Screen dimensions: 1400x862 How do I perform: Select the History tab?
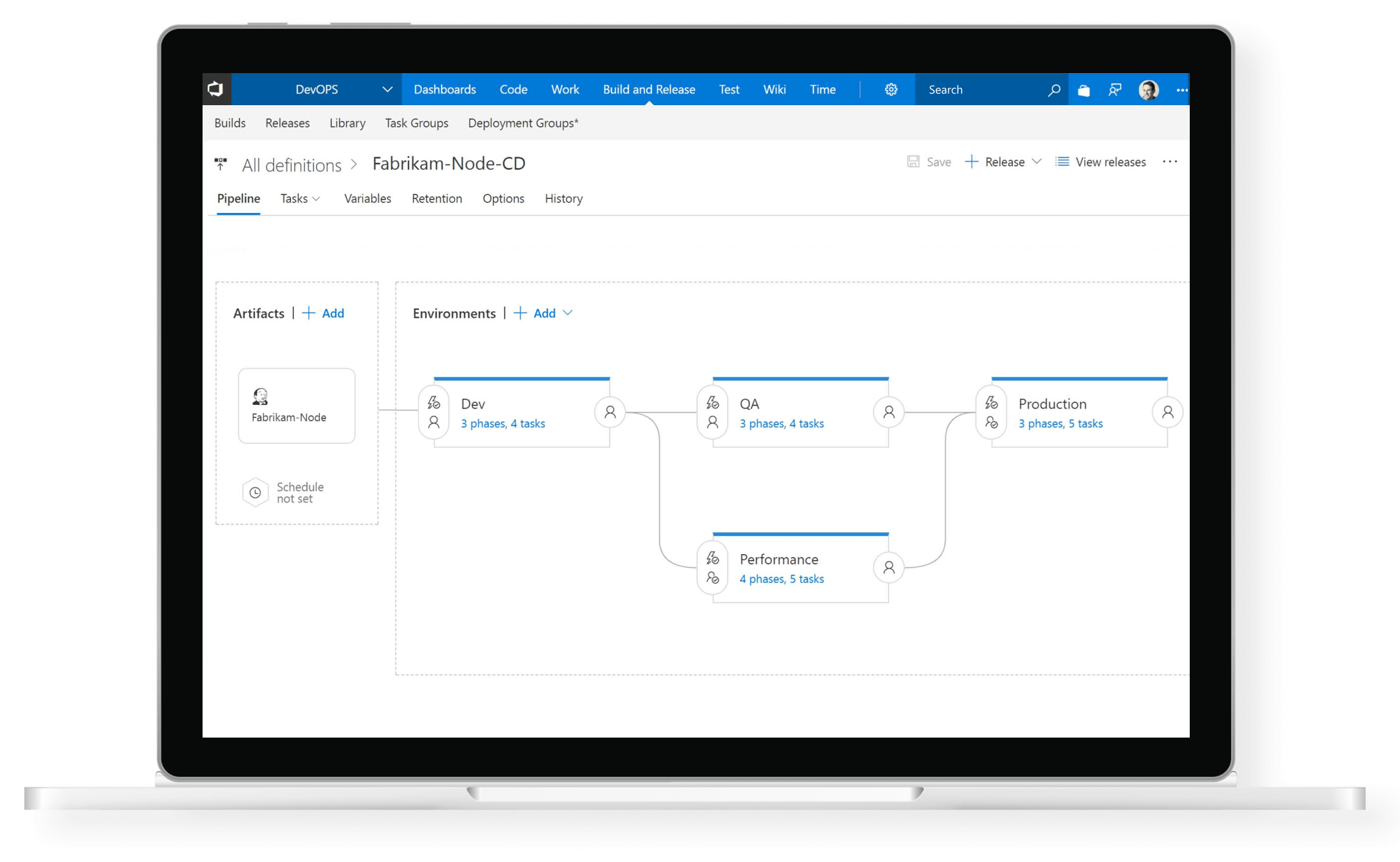pyautogui.click(x=563, y=199)
